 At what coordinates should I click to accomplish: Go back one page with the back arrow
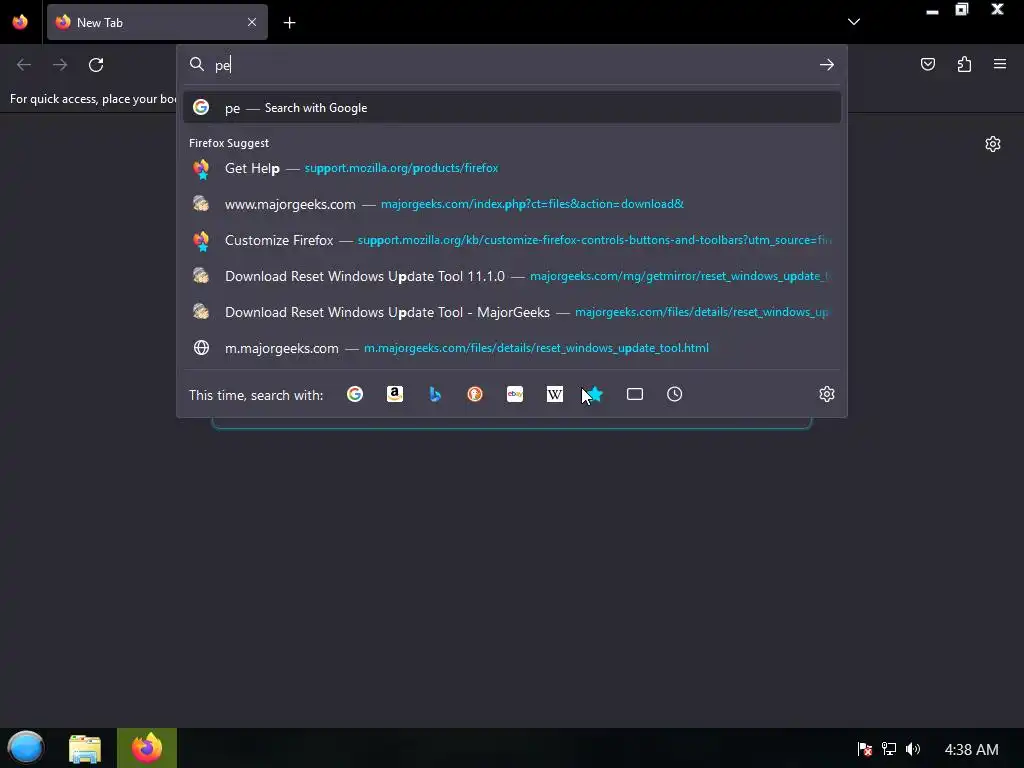(x=24, y=65)
